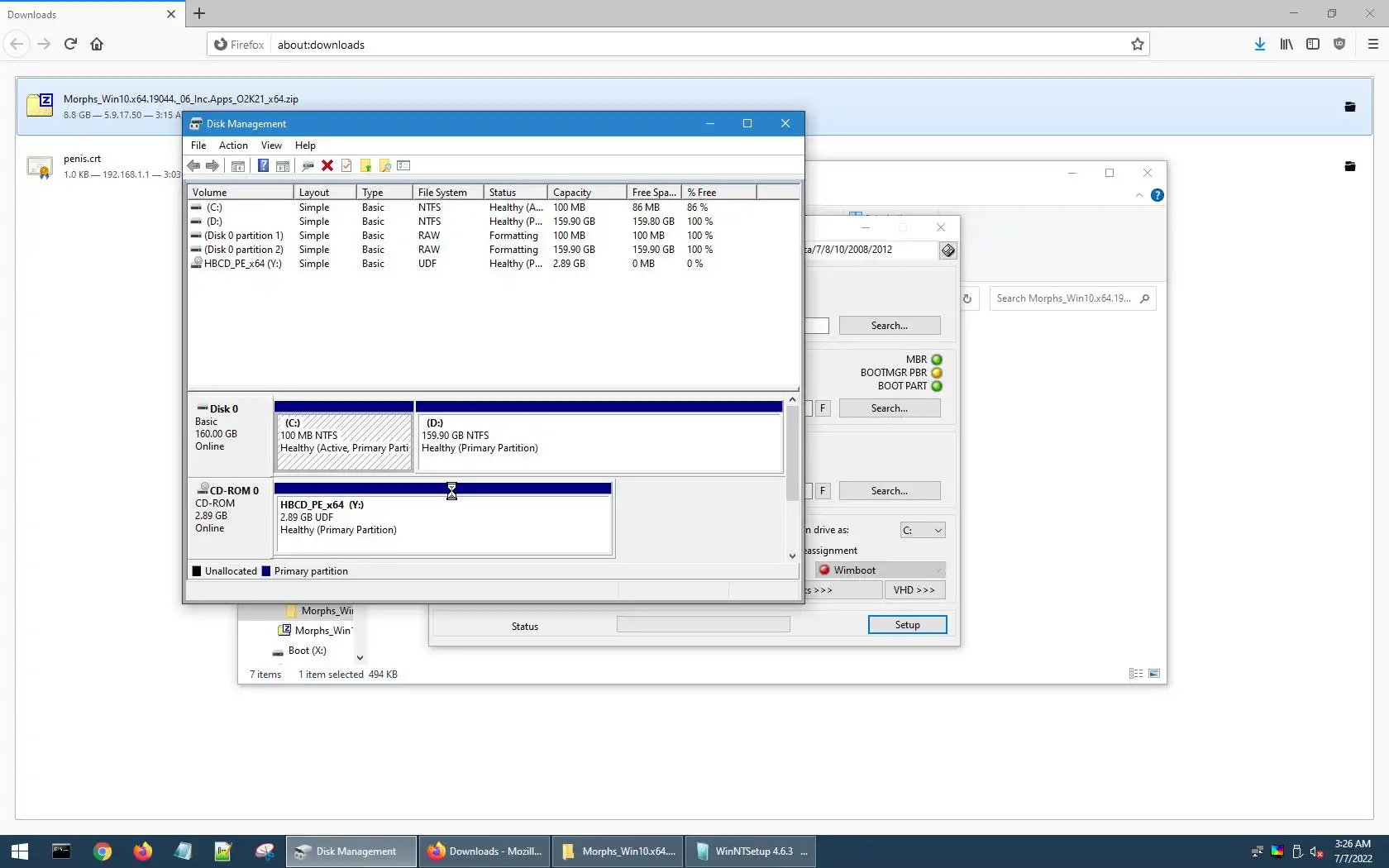Select the C: drive letter dropdown in WinNTSetup
1389x868 pixels.
[x=923, y=531]
